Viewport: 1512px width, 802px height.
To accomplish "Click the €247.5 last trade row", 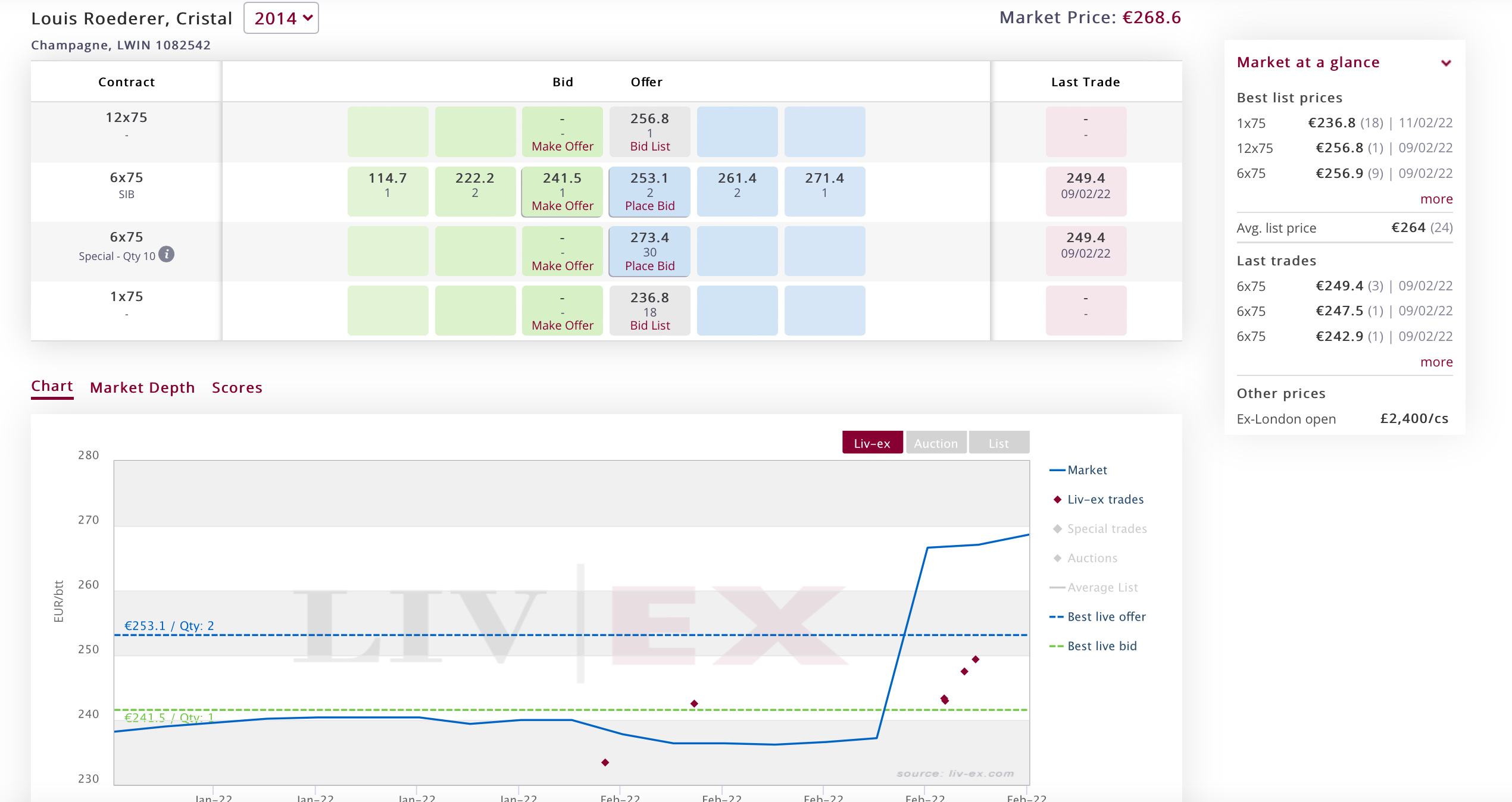I will click(1345, 311).
